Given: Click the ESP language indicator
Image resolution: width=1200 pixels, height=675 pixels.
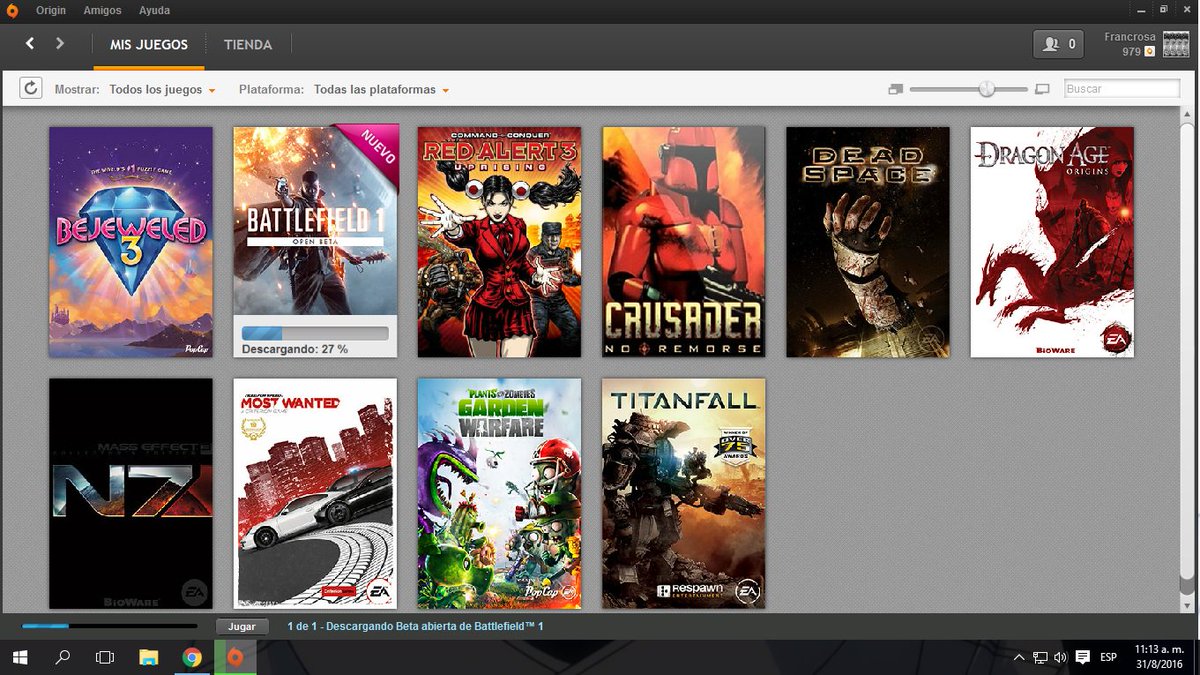Looking at the screenshot, I should click(x=1108, y=657).
